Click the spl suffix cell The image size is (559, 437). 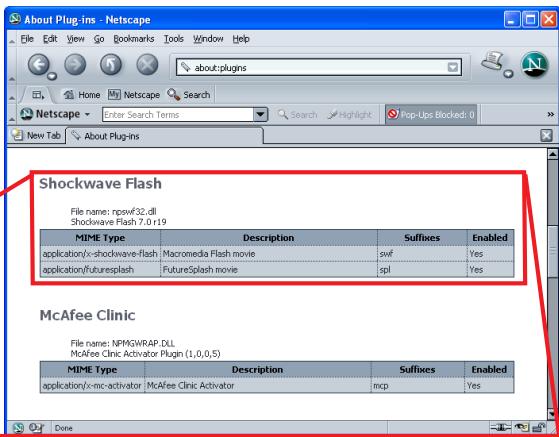422,269
